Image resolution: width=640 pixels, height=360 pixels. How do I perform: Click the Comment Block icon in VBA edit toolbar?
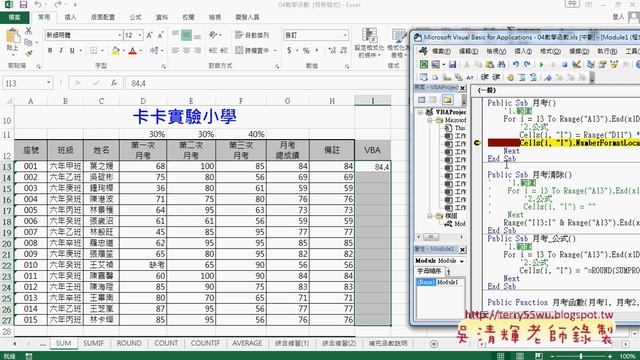pos(522,77)
